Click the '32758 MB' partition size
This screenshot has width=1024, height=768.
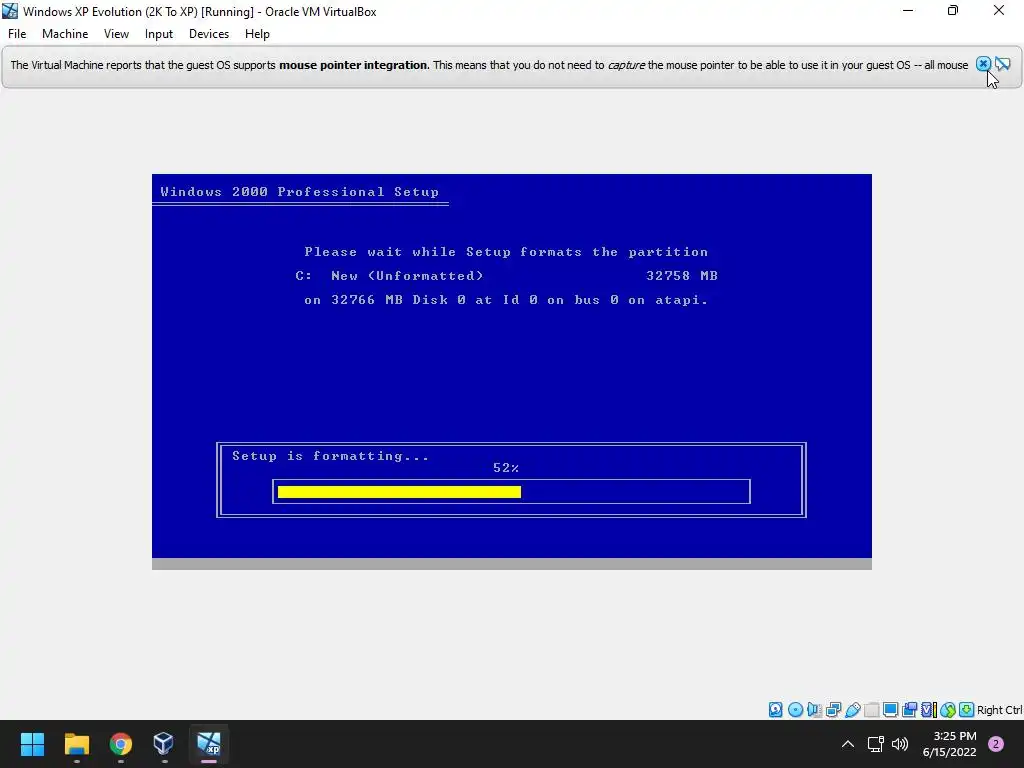click(682, 276)
